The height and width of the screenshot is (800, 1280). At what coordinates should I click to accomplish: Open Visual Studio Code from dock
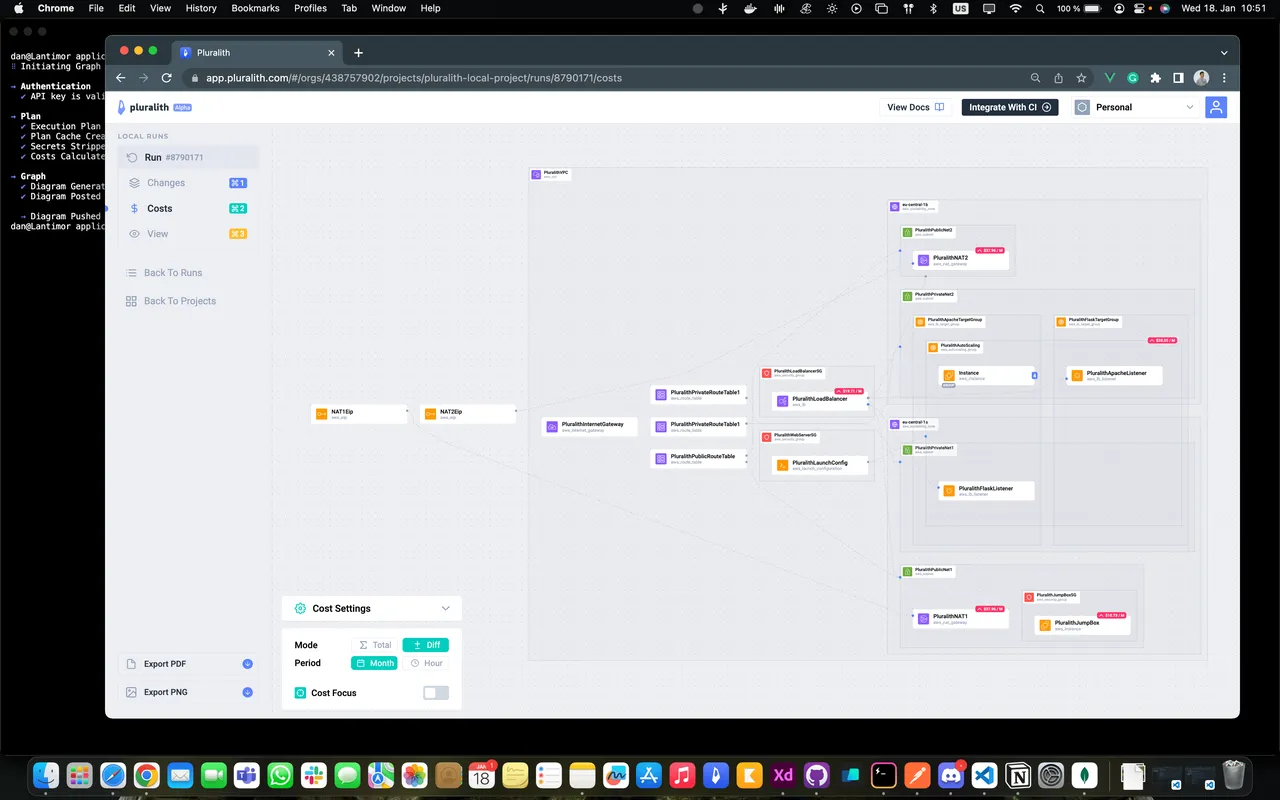pyautogui.click(x=983, y=775)
